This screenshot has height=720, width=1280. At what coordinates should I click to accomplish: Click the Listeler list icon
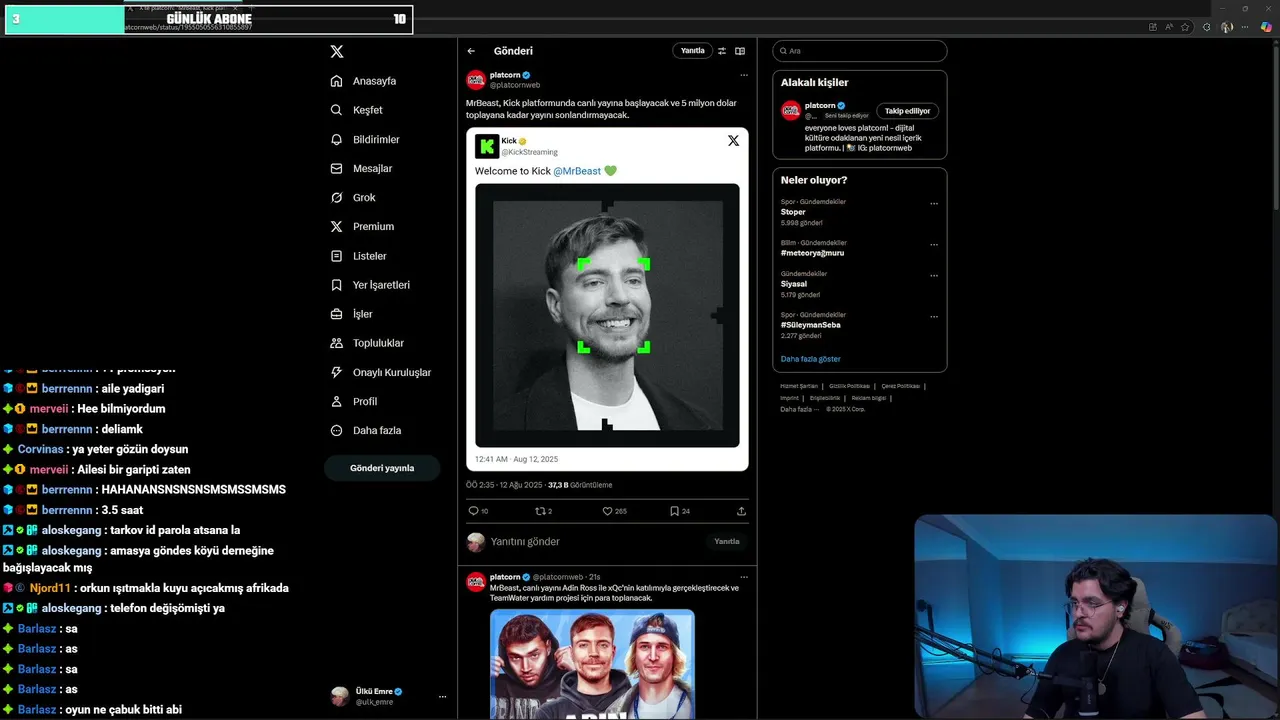tap(337, 256)
